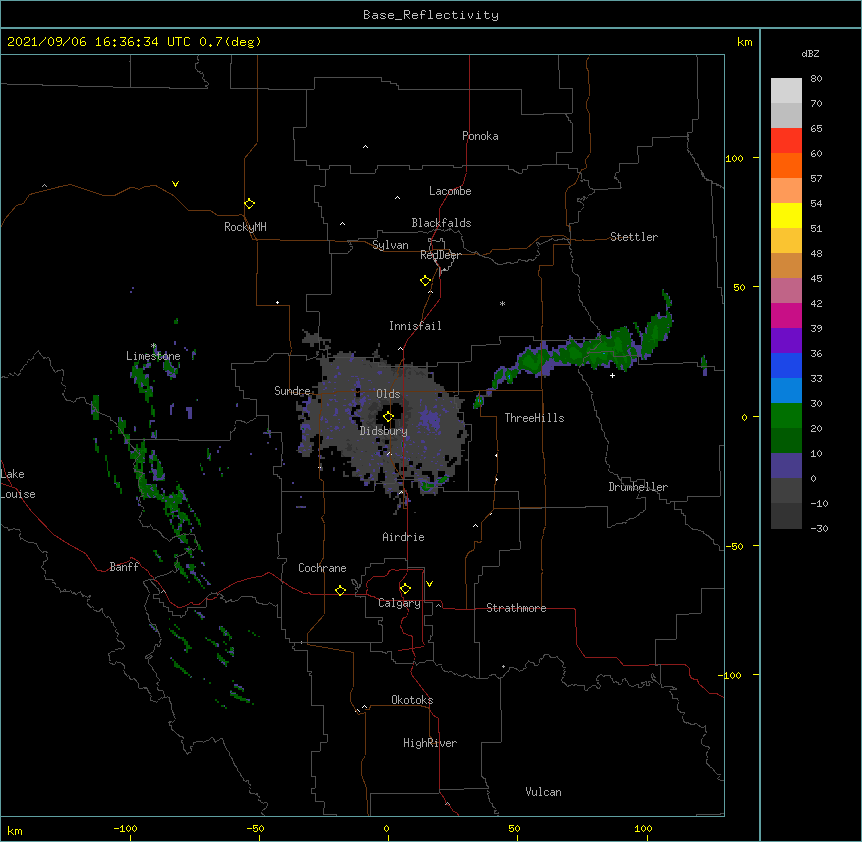The height and width of the screenshot is (842, 862).
Task: Pick the gold 48–51 dBZ swatch
Action: tap(786, 241)
